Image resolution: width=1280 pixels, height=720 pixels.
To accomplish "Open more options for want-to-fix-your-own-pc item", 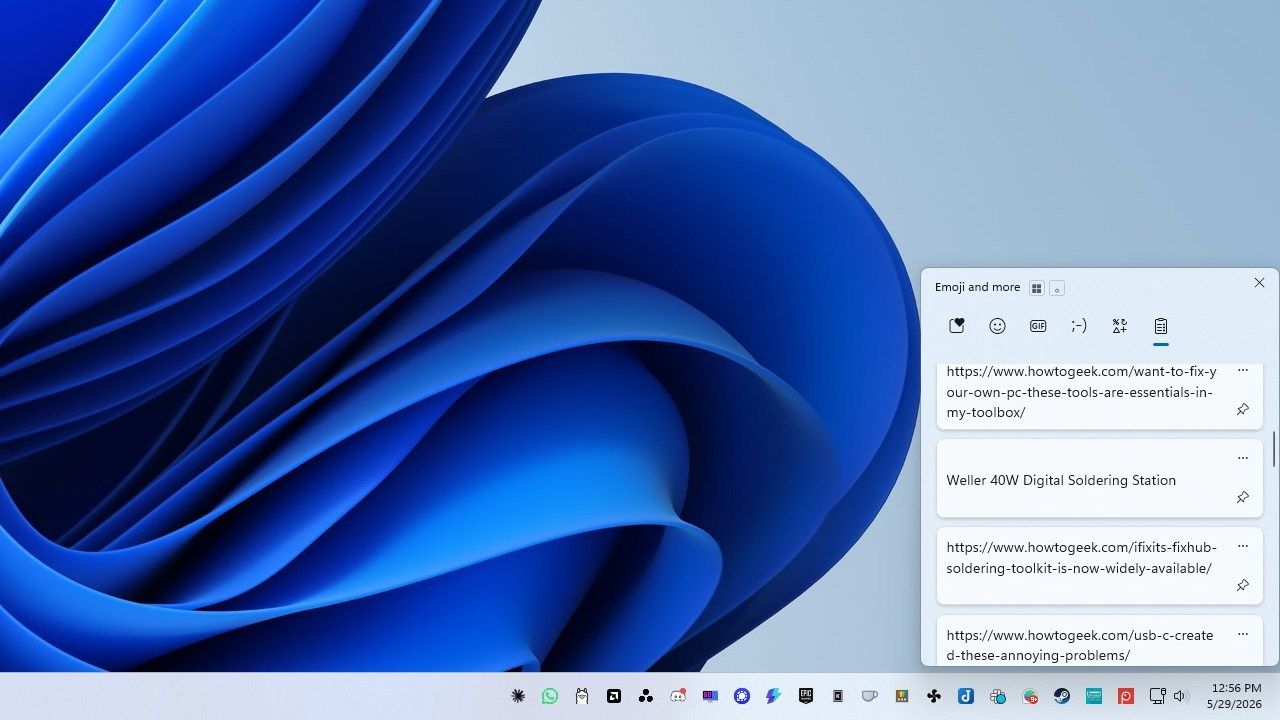I will 1243,370.
